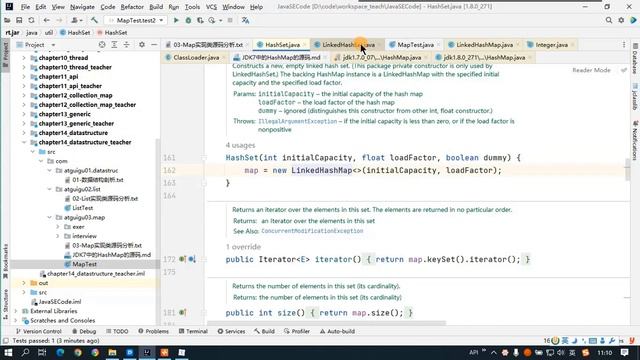Open Microsoft Edge from taskbar

tap(60, 352)
